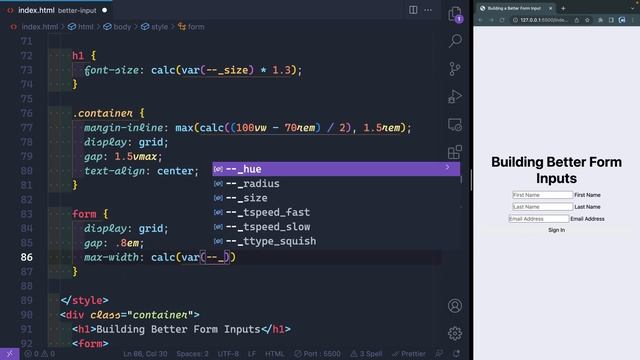Click the feedback icon in status bar
The width and height of the screenshot is (640, 360).
tap(439, 354)
